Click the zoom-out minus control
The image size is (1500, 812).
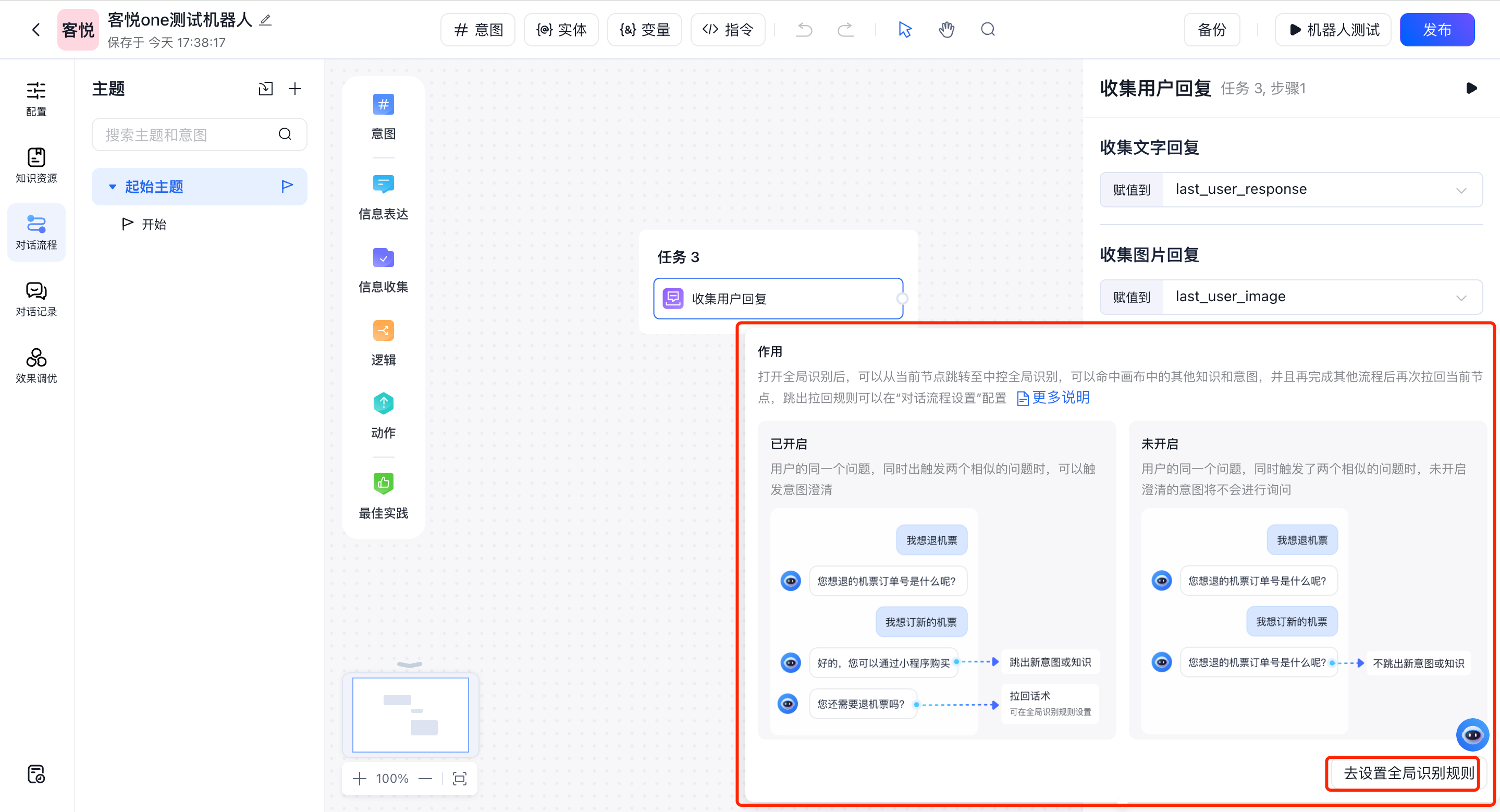point(426,778)
